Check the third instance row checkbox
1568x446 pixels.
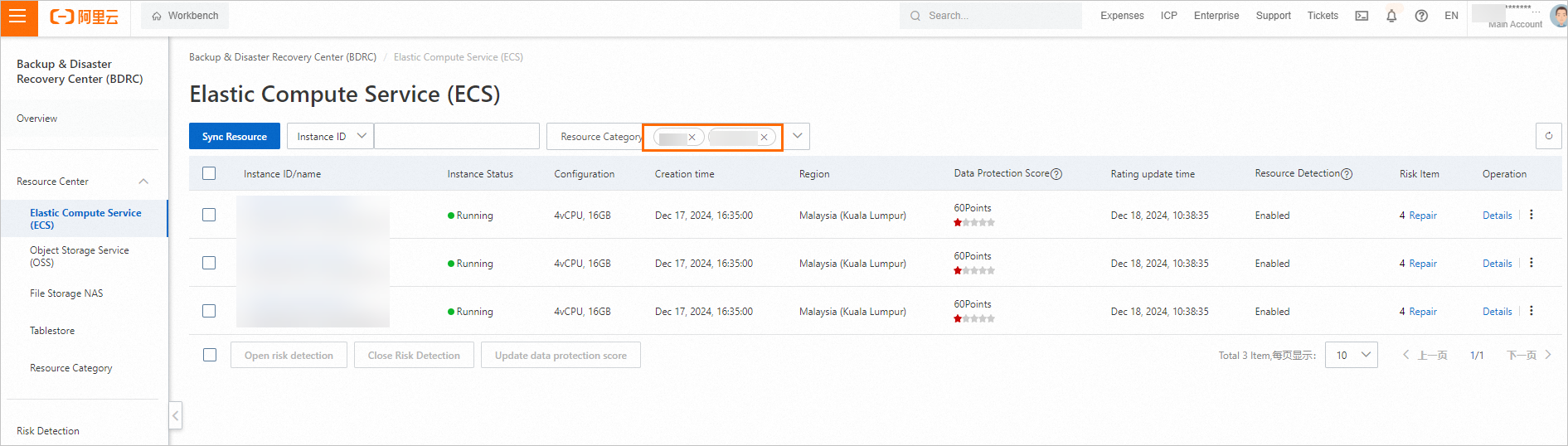pos(209,311)
